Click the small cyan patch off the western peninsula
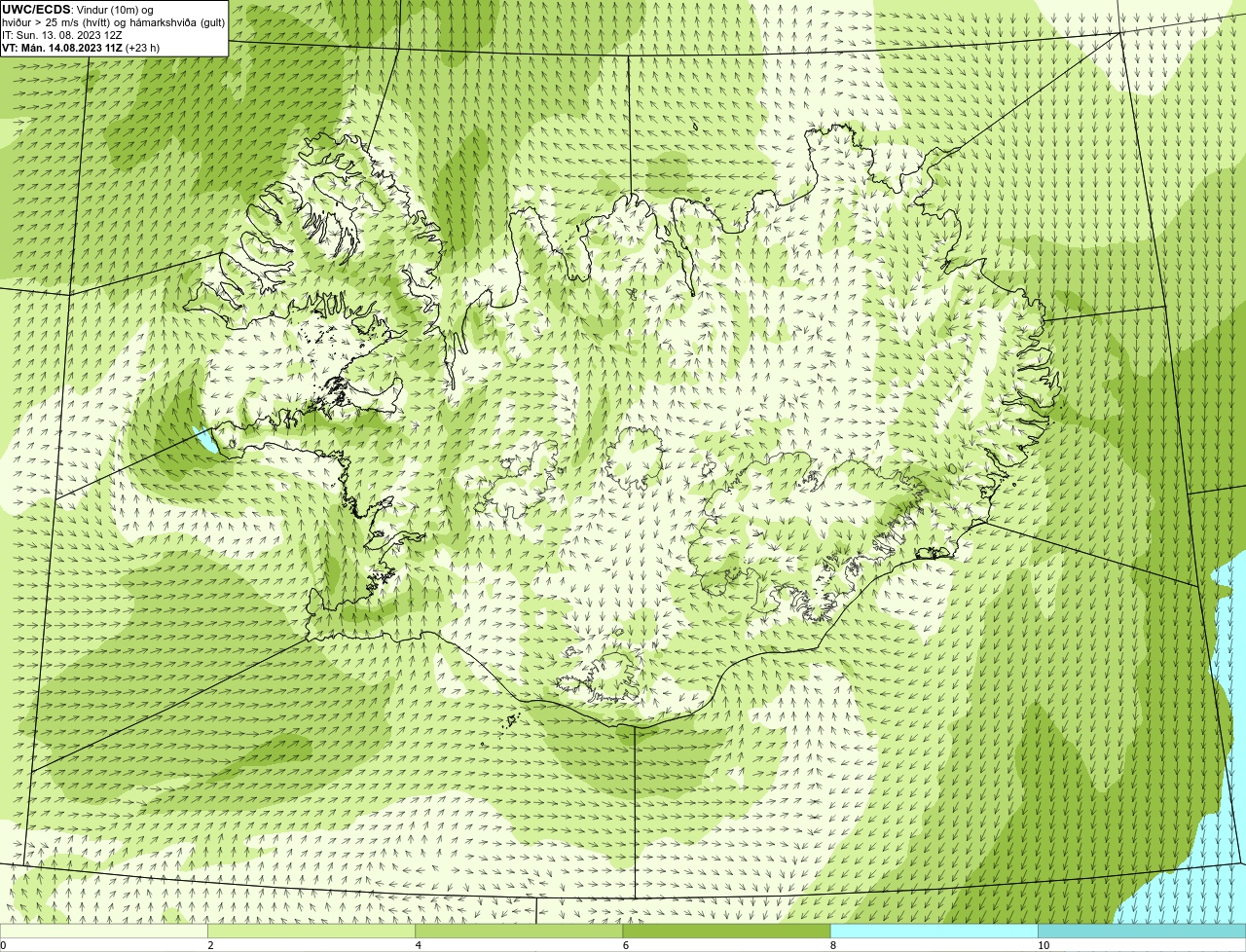The width and height of the screenshot is (1246, 952). point(204,440)
